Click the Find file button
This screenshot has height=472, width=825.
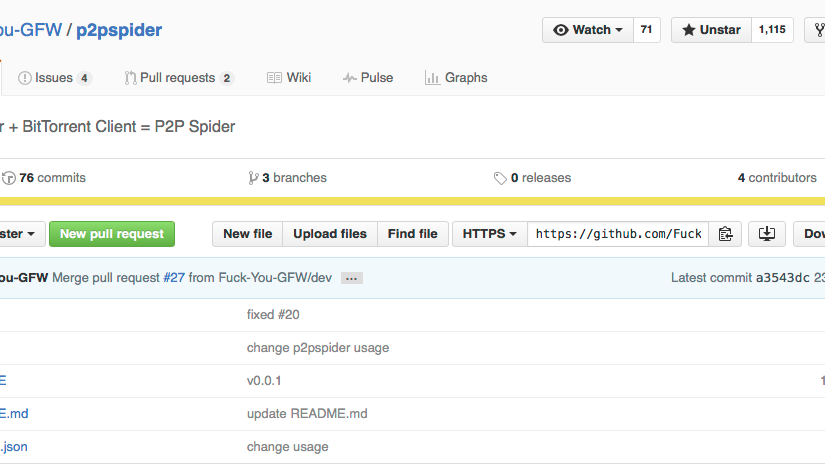[412, 234]
